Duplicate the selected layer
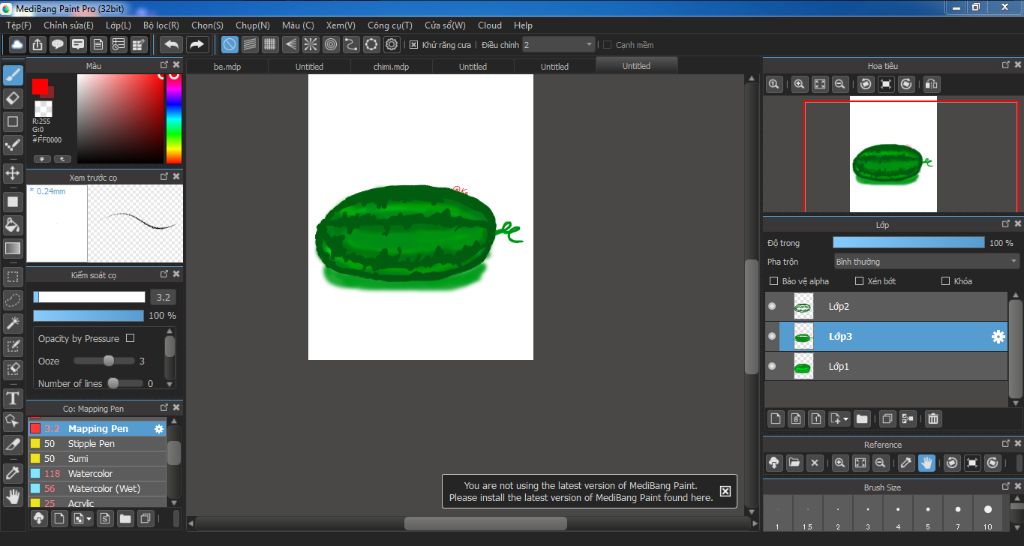 (x=887, y=419)
